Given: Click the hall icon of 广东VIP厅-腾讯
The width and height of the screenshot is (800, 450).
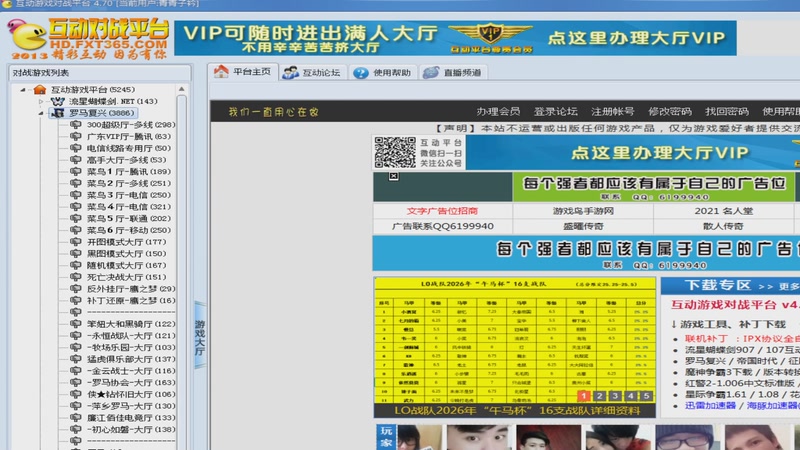Looking at the screenshot, I should [x=76, y=136].
